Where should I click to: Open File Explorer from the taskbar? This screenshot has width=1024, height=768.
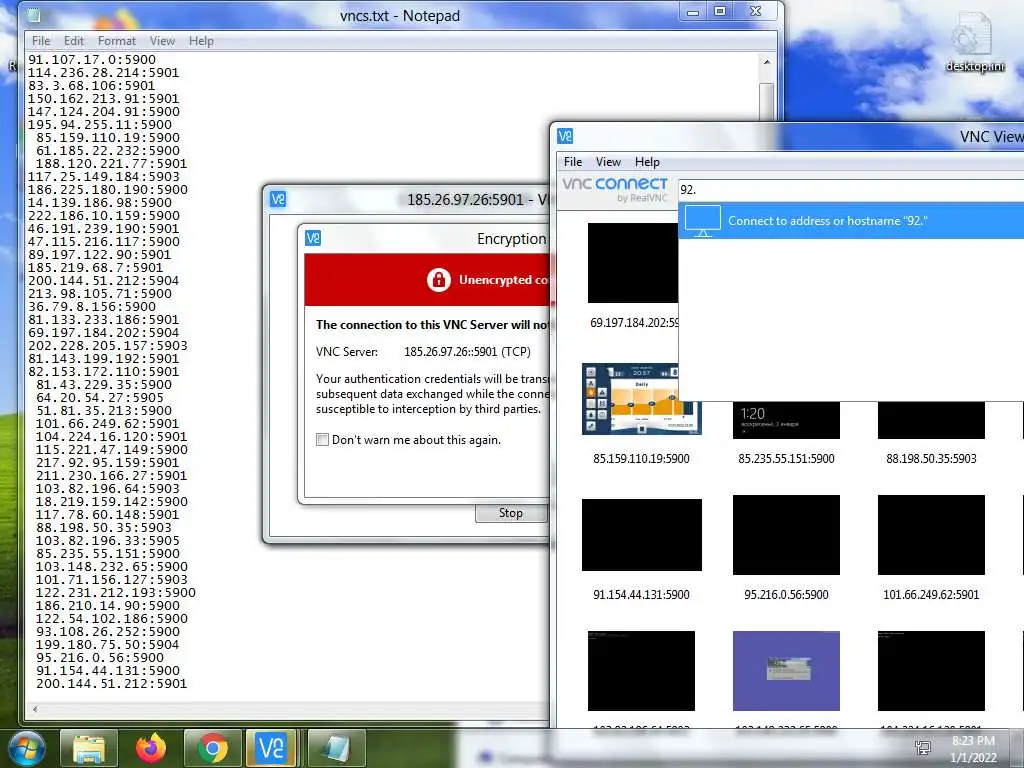(x=89, y=748)
